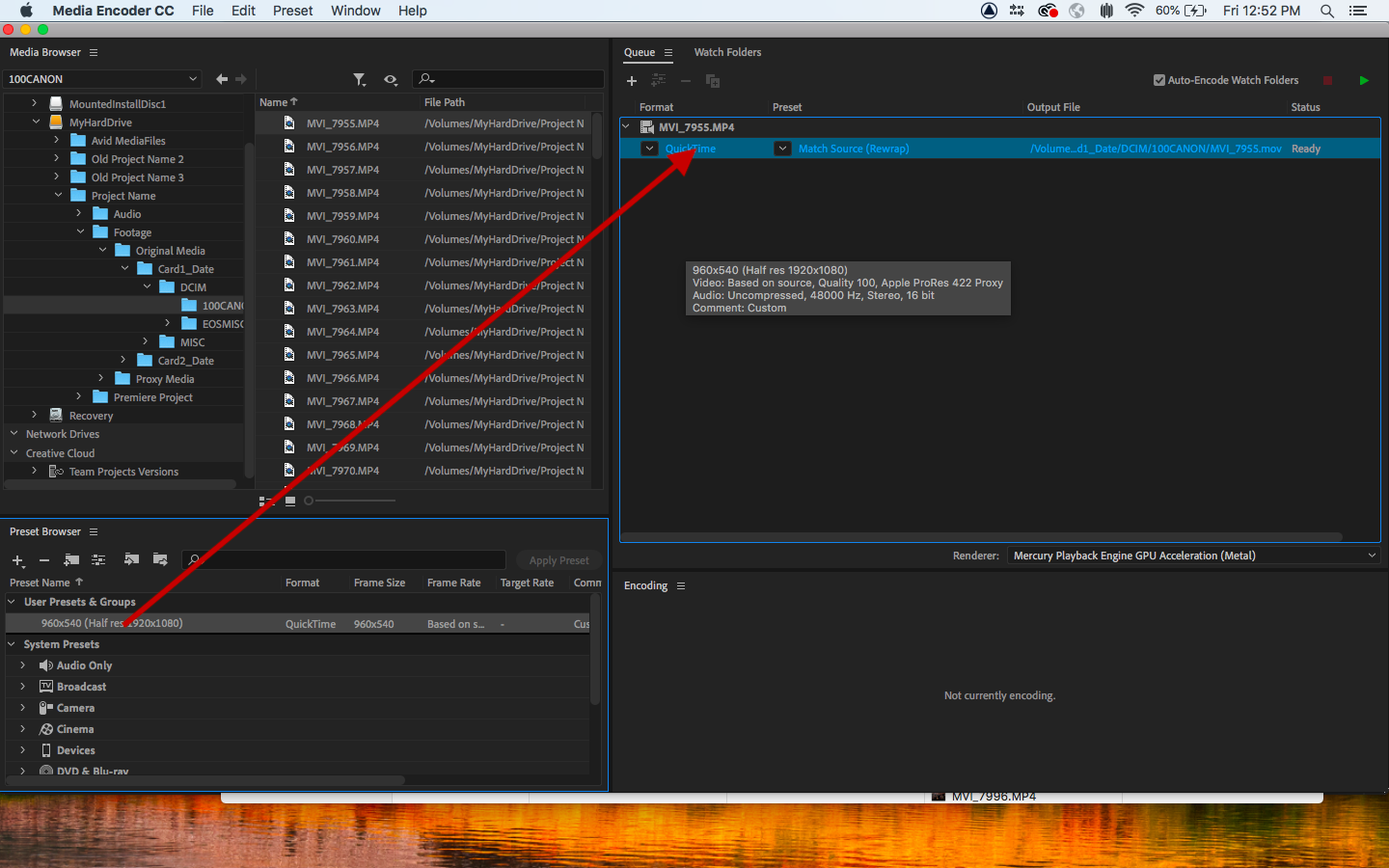Open the Renderer dropdown
The image size is (1389, 868).
1193,556
